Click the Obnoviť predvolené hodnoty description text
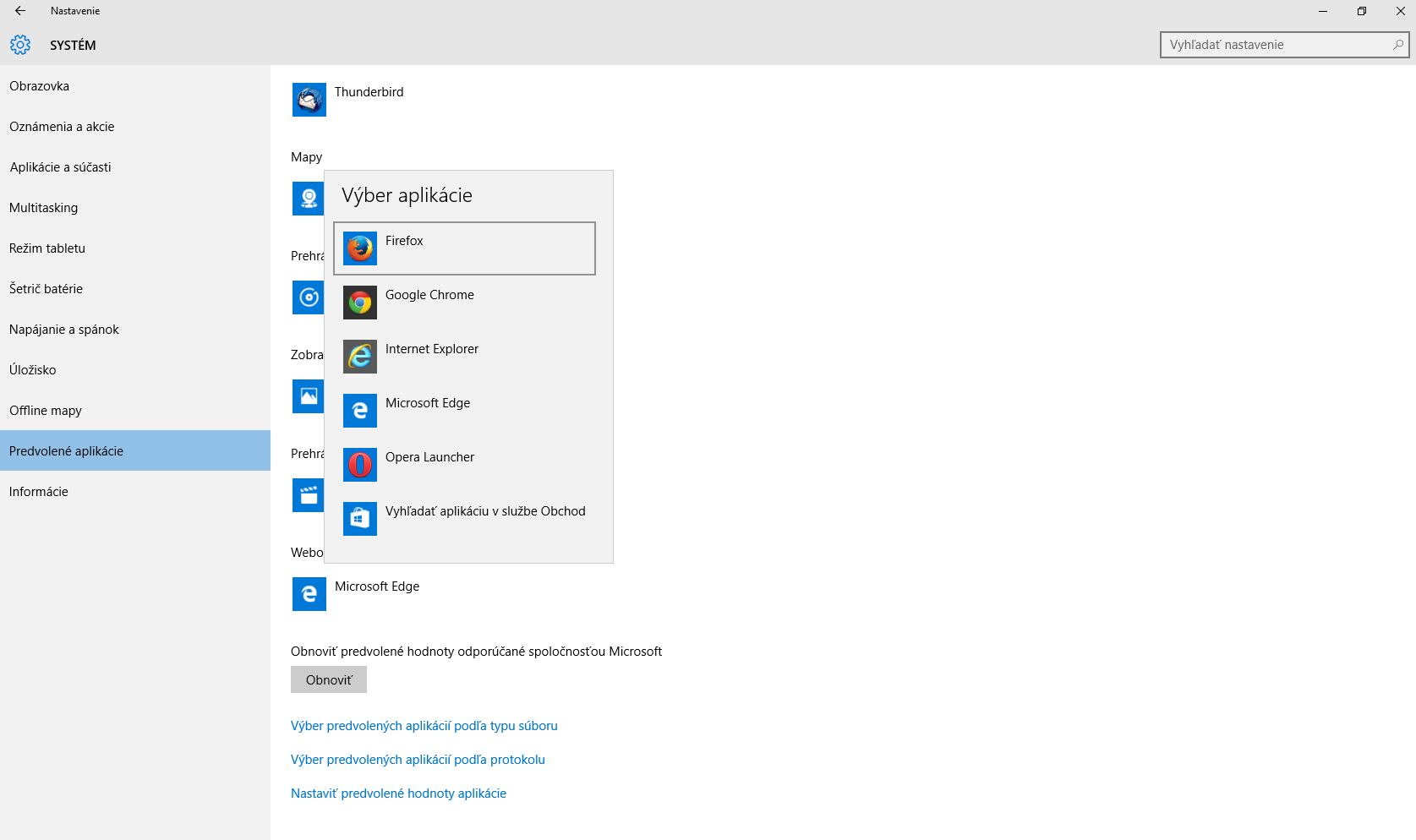This screenshot has height=840, width=1416. [476, 652]
